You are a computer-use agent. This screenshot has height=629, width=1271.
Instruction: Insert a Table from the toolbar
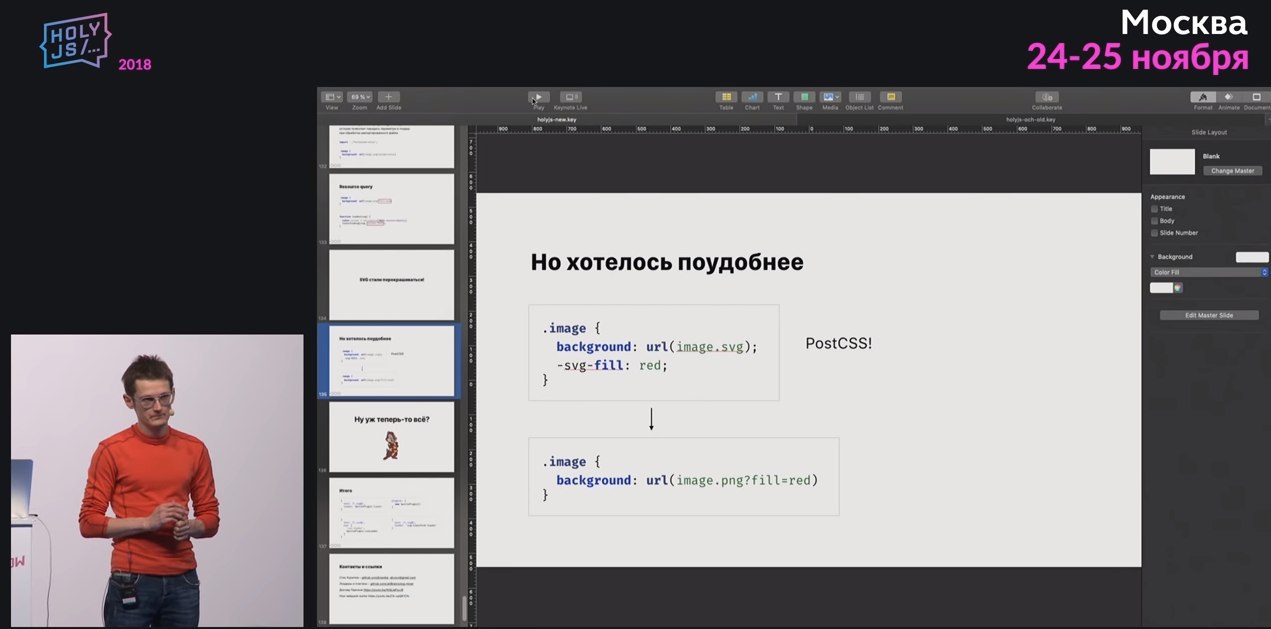726,97
